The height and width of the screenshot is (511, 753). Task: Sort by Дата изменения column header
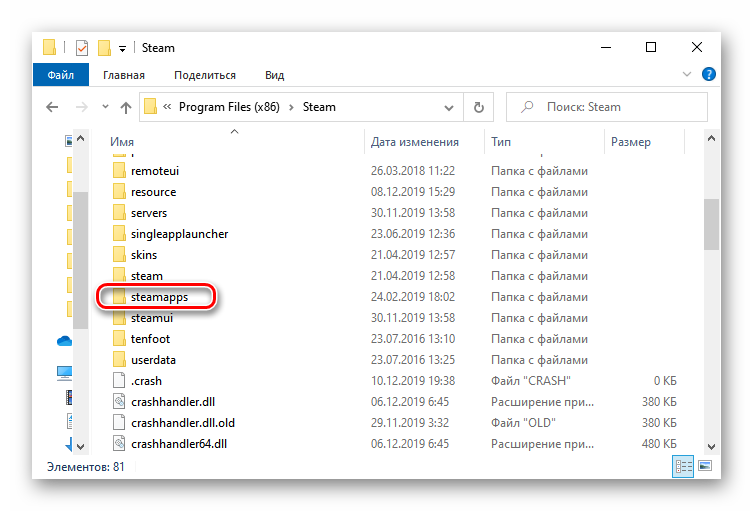[x=414, y=142]
